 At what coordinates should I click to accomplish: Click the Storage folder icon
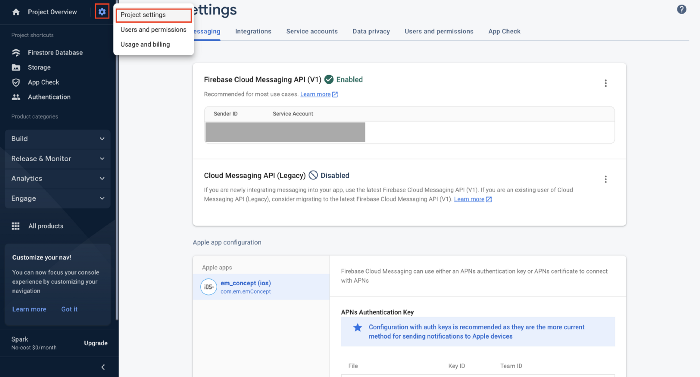[x=16, y=67]
